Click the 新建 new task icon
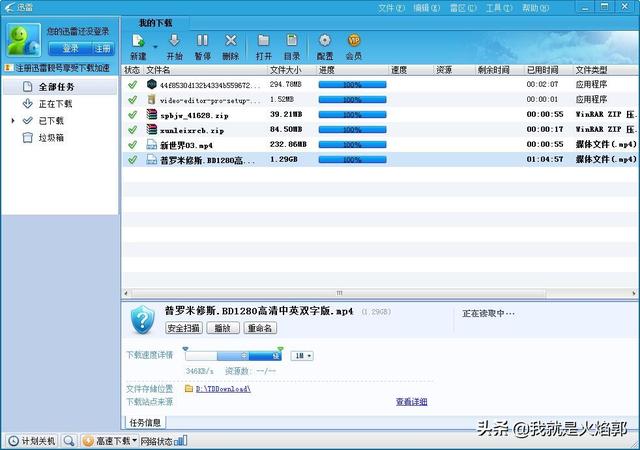The image size is (640, 450). pos(138,41)
